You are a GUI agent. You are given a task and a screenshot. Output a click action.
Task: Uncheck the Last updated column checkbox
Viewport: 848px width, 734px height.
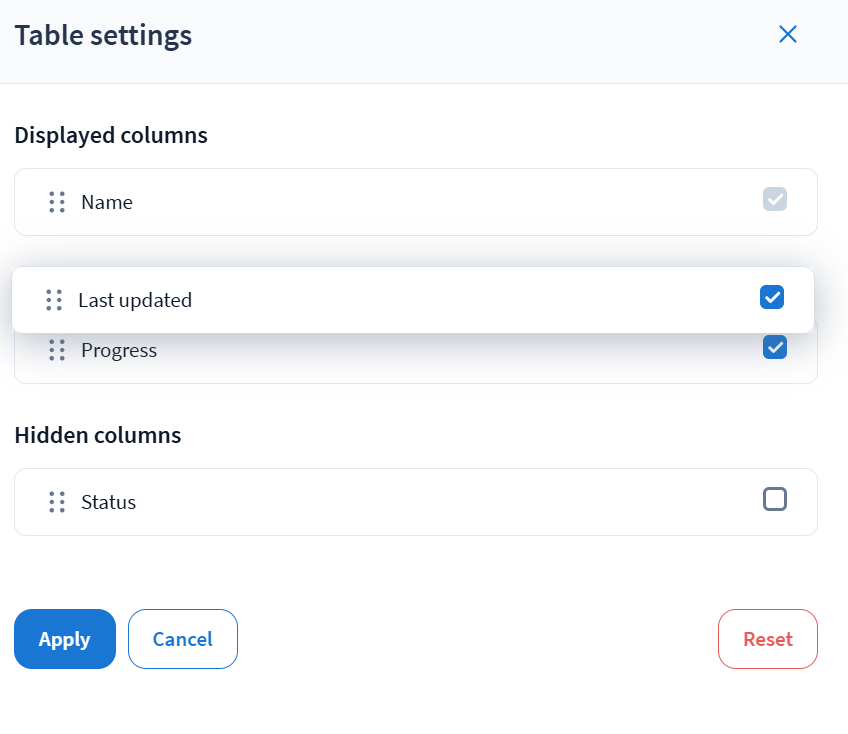[x=772, y=297]
